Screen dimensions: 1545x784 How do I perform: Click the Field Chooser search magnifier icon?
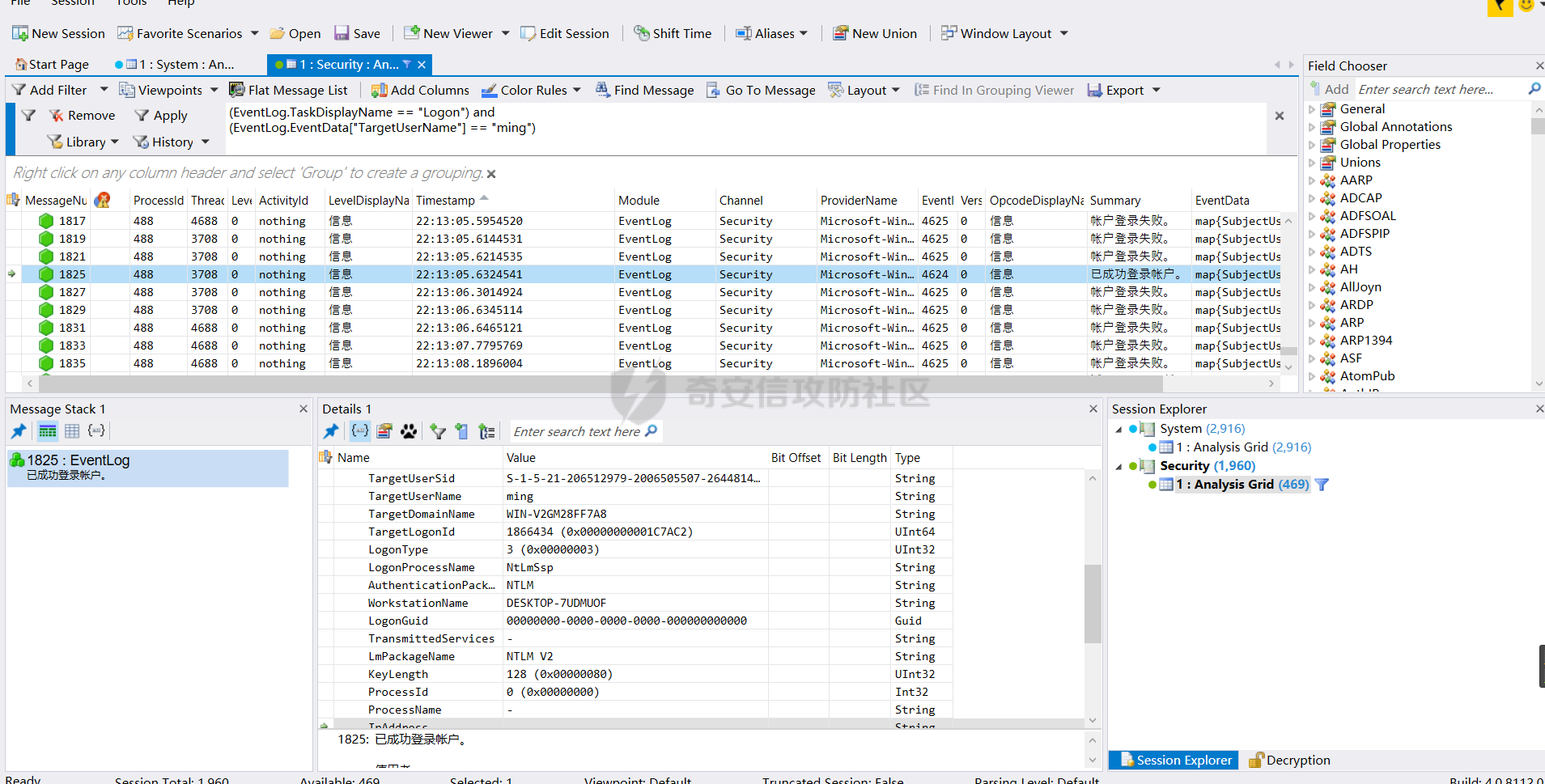click(1534, 89)
